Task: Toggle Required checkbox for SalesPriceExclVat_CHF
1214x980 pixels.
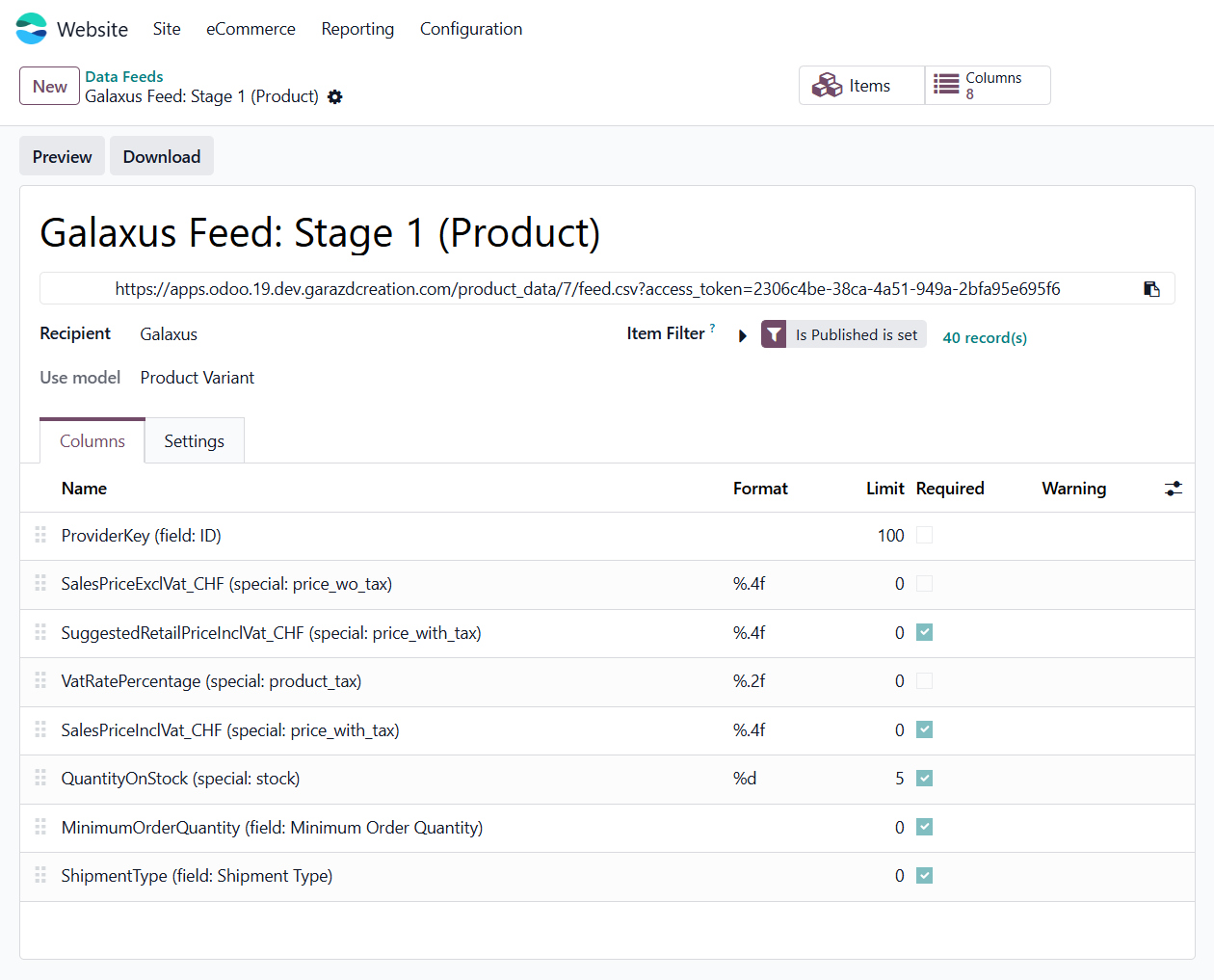Action: point(924,583)
